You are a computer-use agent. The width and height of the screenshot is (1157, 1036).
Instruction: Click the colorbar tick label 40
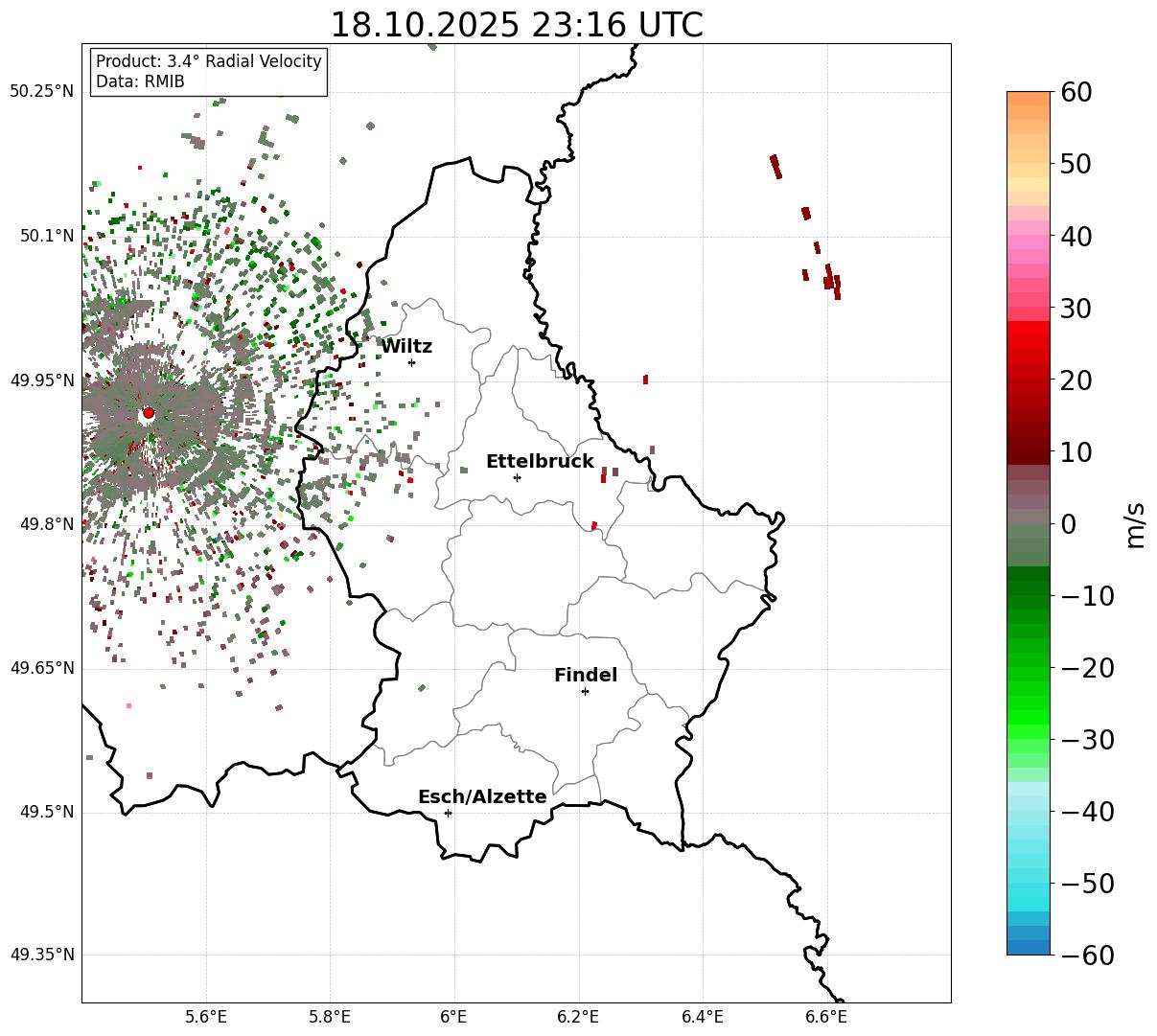point(1078,236)
